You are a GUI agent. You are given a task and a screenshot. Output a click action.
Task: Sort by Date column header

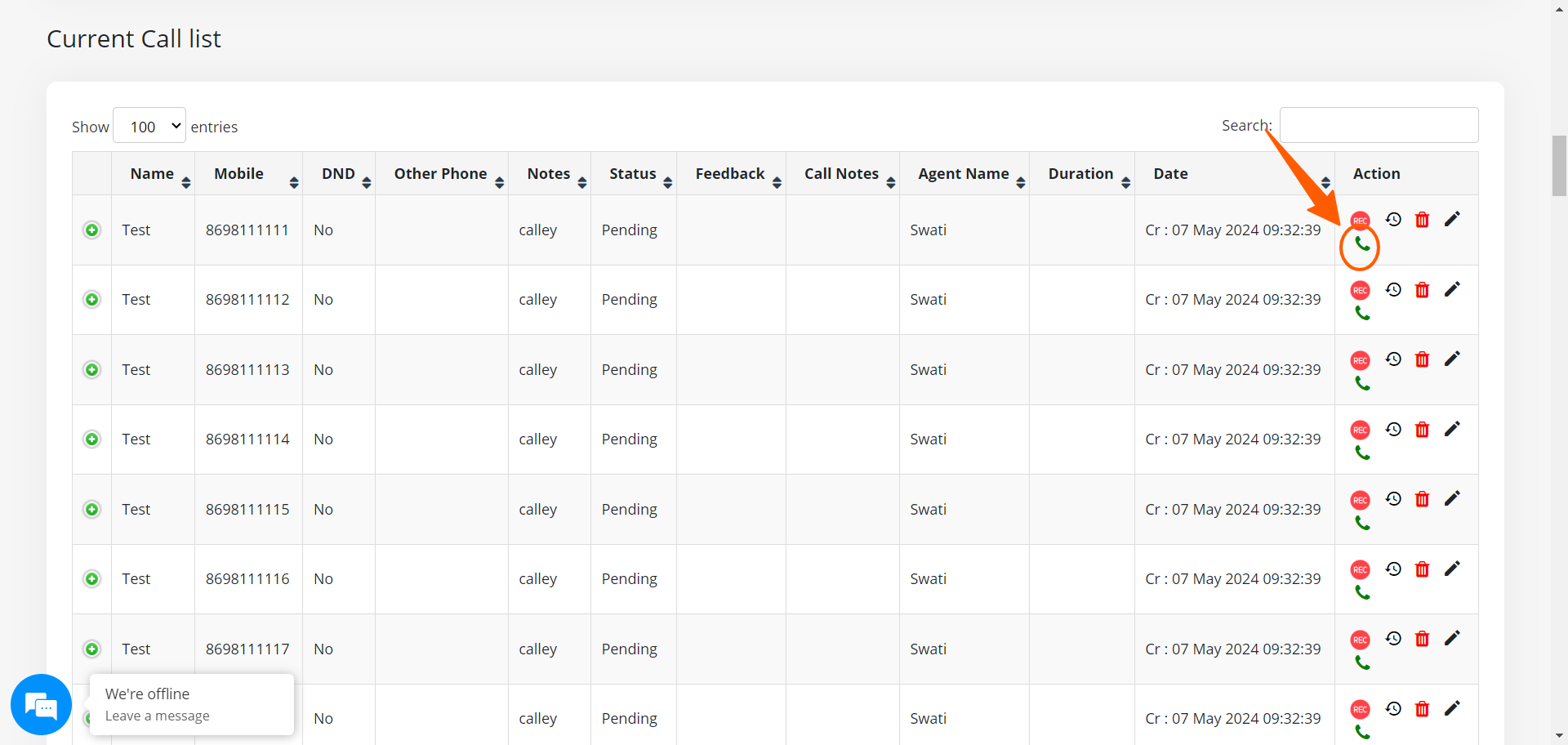tap(1235, 173)
